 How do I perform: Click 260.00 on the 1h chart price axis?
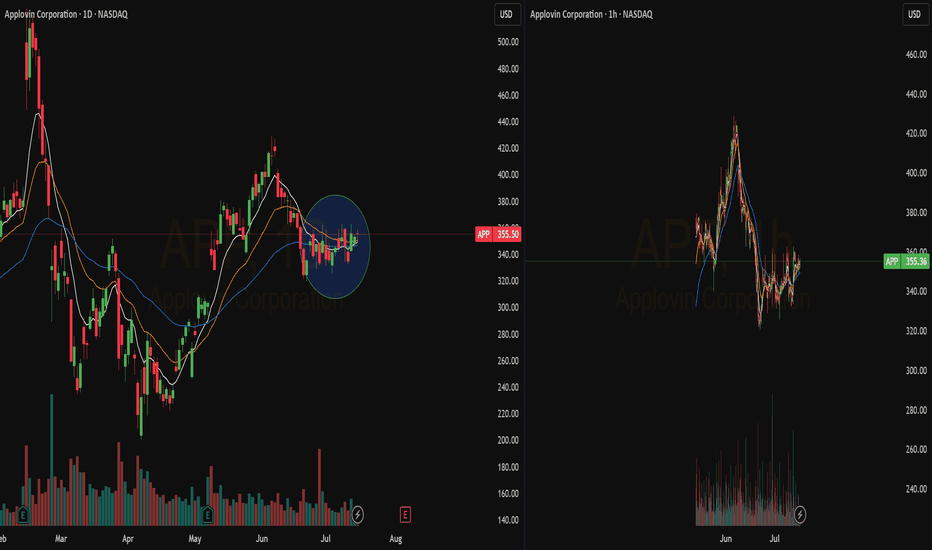tap(916, 450)
